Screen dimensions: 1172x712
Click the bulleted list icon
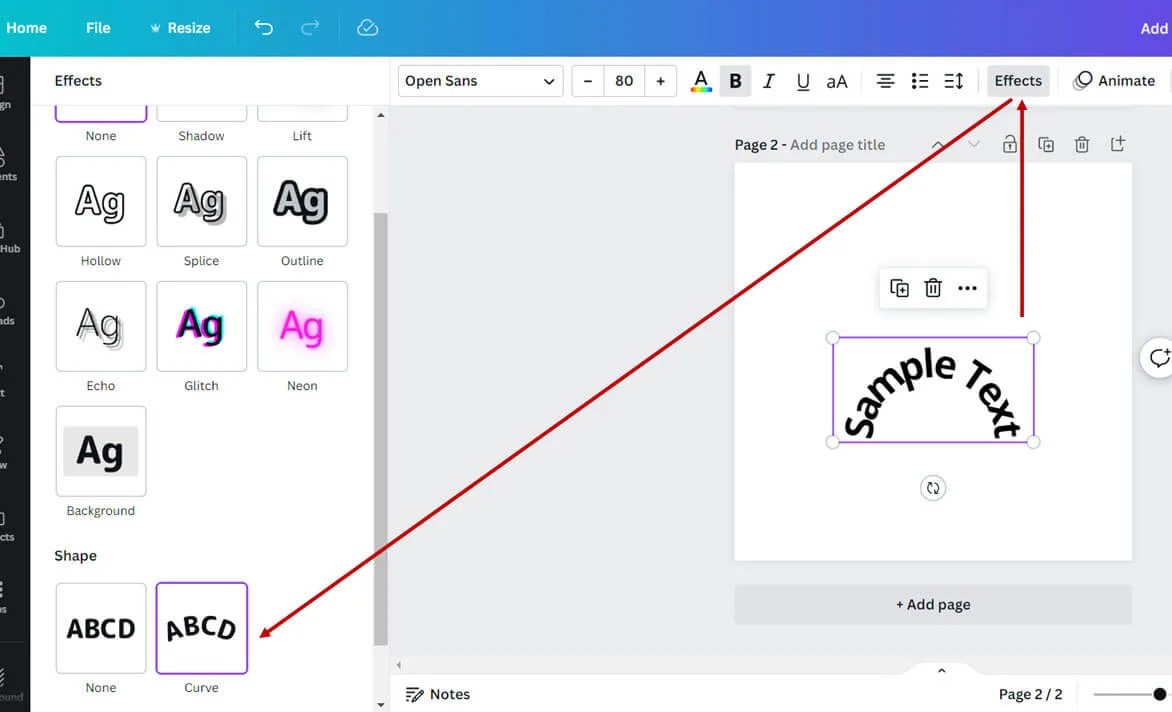pos(919,80)
